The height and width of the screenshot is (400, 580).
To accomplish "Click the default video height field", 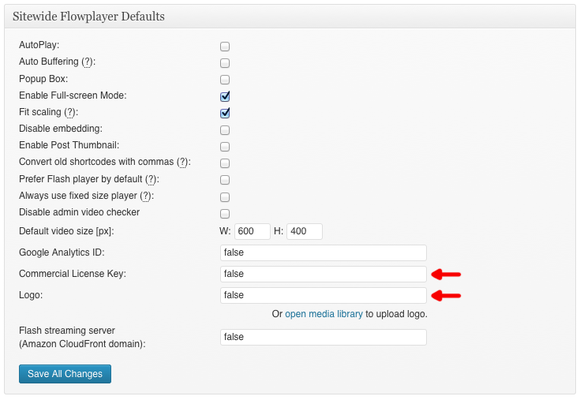I will (304, 231).
